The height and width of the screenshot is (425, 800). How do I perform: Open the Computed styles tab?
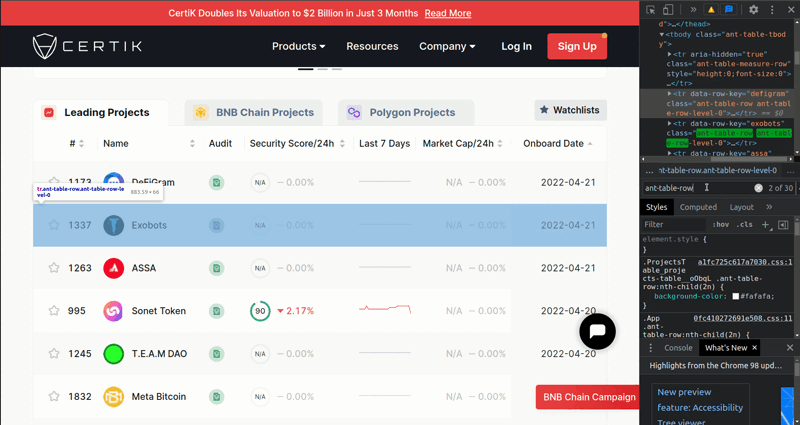[698, 207]
